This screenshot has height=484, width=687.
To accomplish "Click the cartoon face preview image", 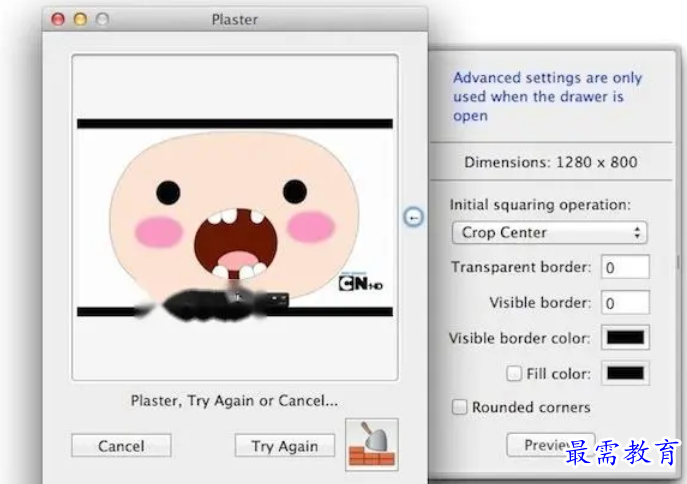I will pyautogui.click(x=235, y=217).
